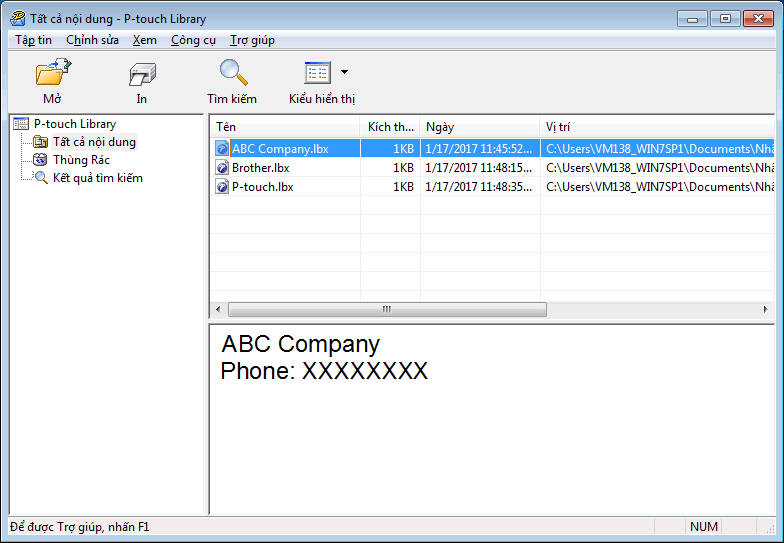Open the Tập tin menu
This screenshot has width=784, height=543.
click(x=34, y=40)
